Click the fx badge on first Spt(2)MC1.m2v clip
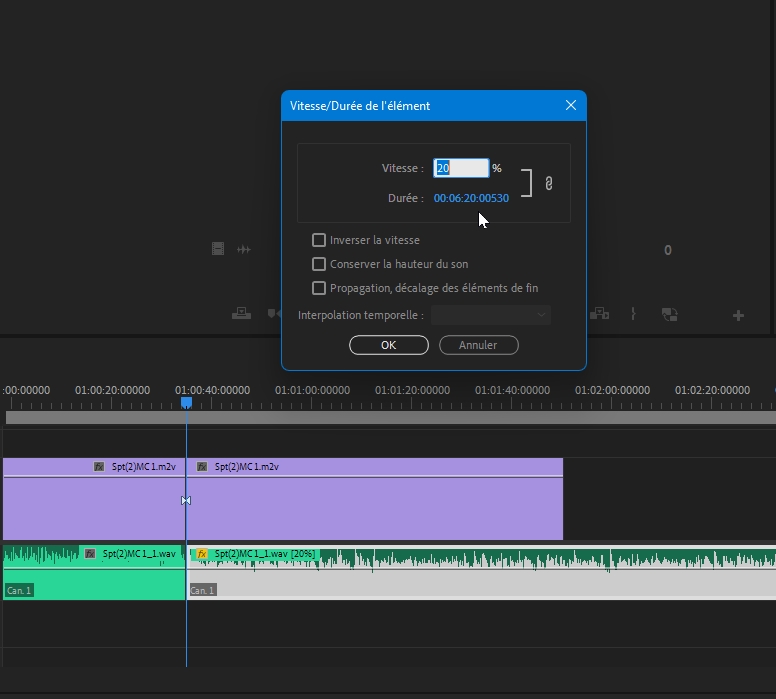Screen dimensions: 776x699 click(99, 467)
